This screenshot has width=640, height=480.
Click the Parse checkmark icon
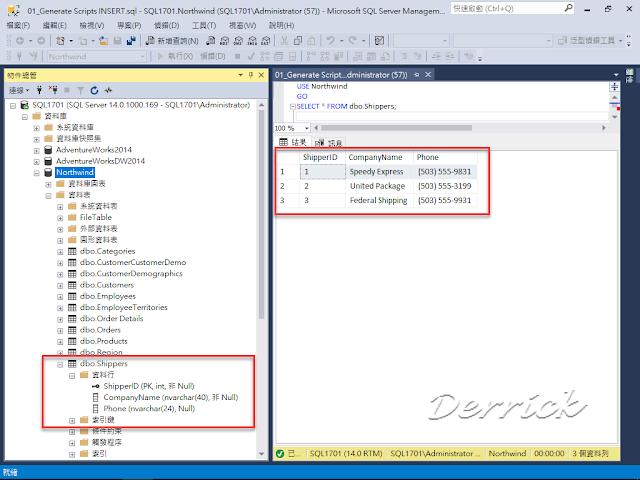point(251,56)
